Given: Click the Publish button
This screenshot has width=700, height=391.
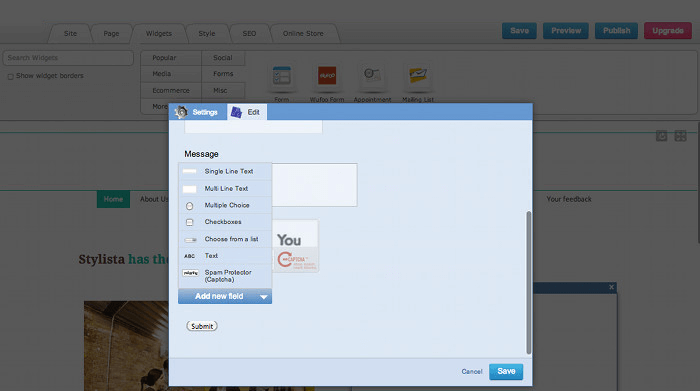Looking at the screenshot, I should [x=617, y=31].
